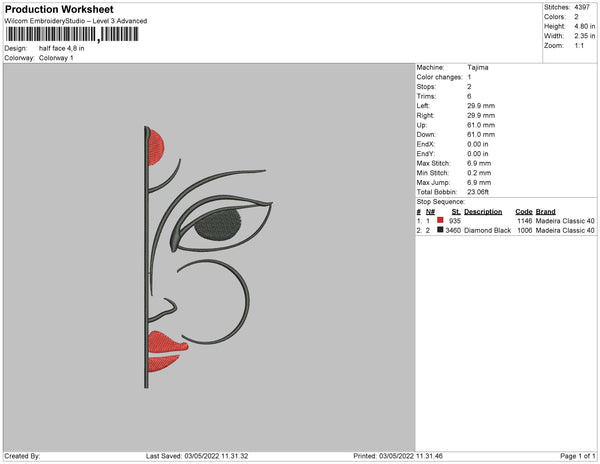Image resolution: width=600 pixels, height=464 pixels.
Task: Click the Colors value 2
Action: click(576, 17)
